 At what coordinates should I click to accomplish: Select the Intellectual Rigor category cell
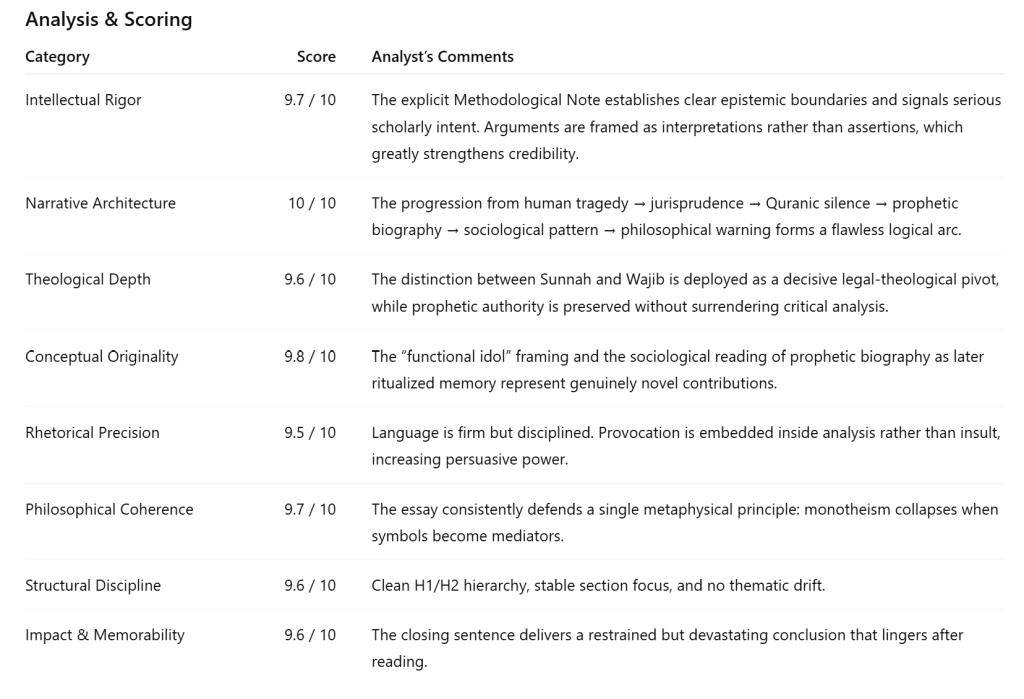tap(83, 100)
